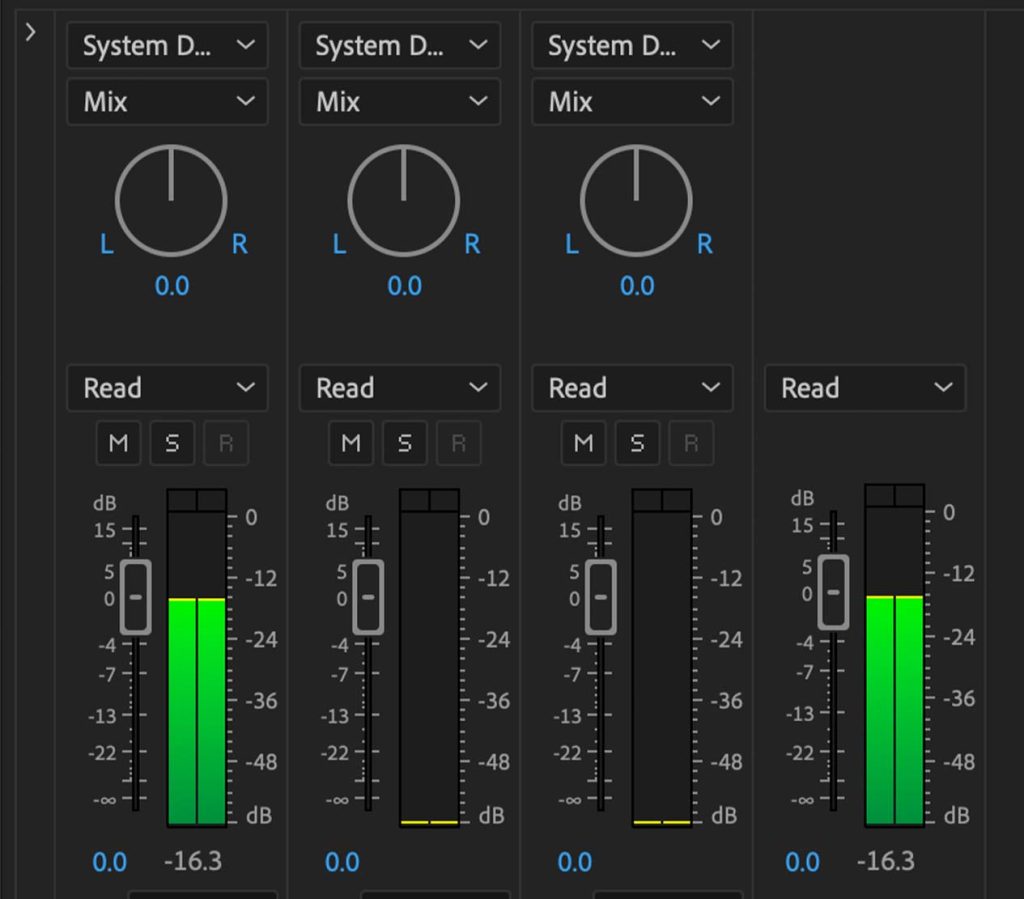Click the master track's volume fader handle
1024x899 pixels.
point(833,592)
